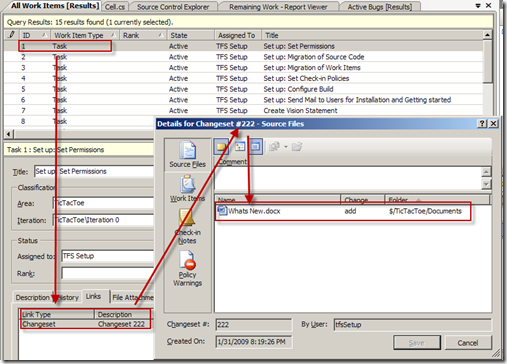Screen dimensions: 507x364
Task: Sort changeset files by Name column
Action: coord(278,200)
